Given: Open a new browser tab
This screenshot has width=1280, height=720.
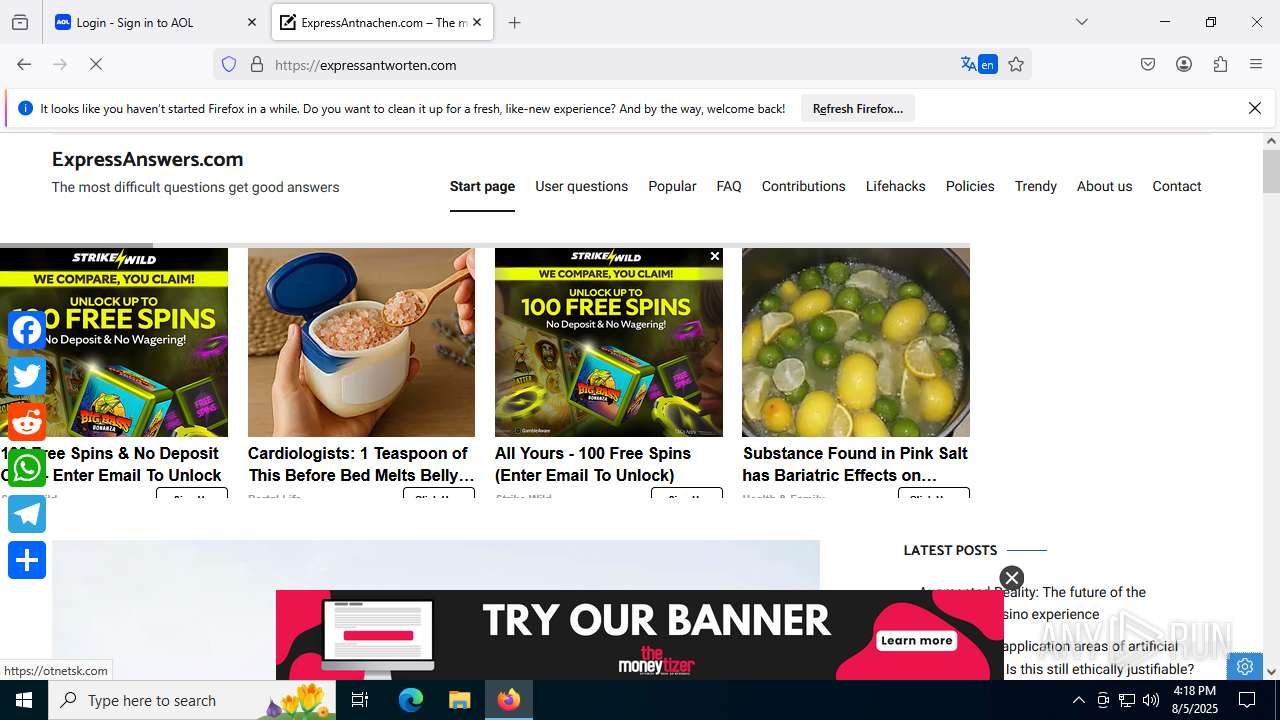Looking at the screenshot, I should pos(515,22).
